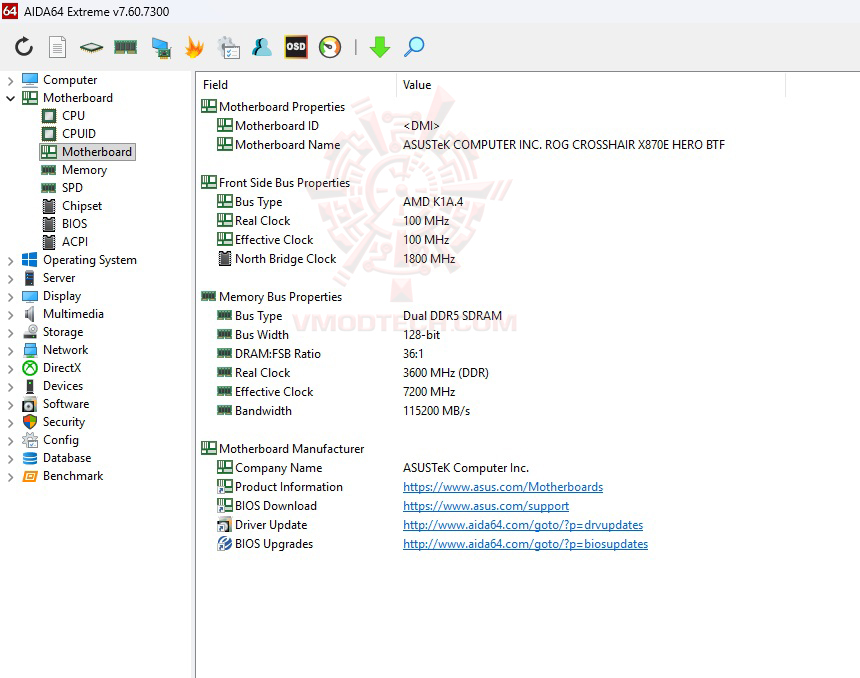The image size is (860, 678).
Task: Expand the Benchmark tree node
Action: [10, 477]
